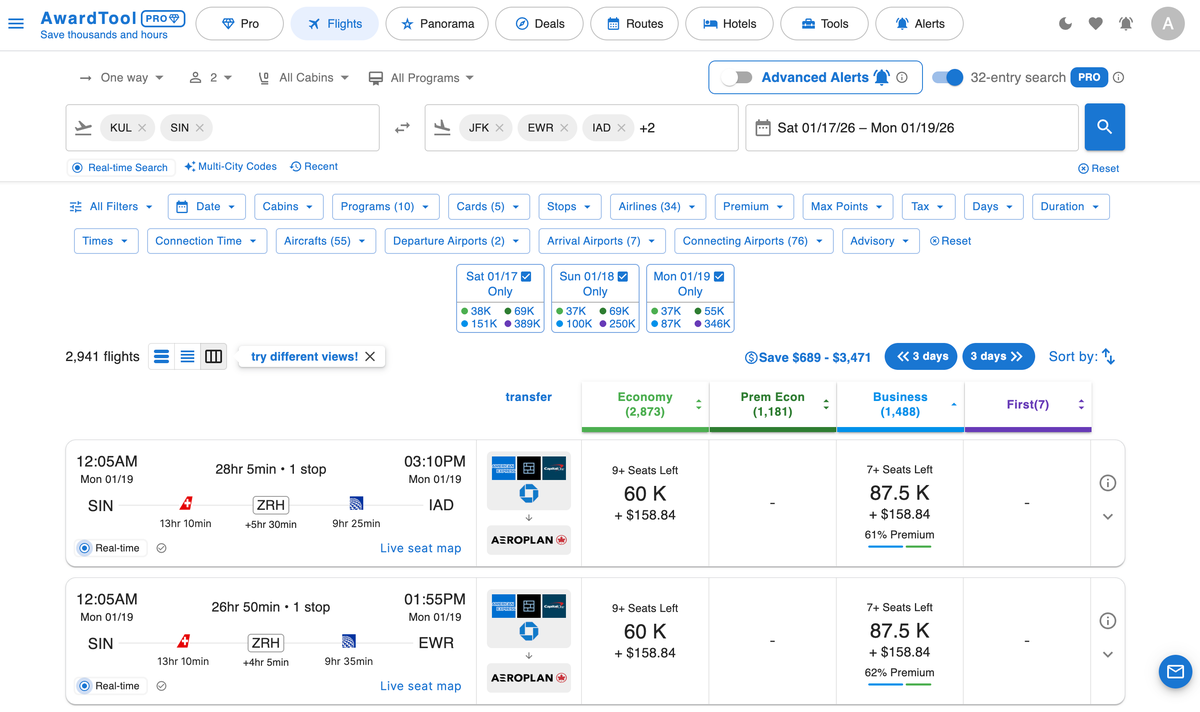Click the Live seat map link
This screenshot has height=712, width=1200.
(422, 546)
